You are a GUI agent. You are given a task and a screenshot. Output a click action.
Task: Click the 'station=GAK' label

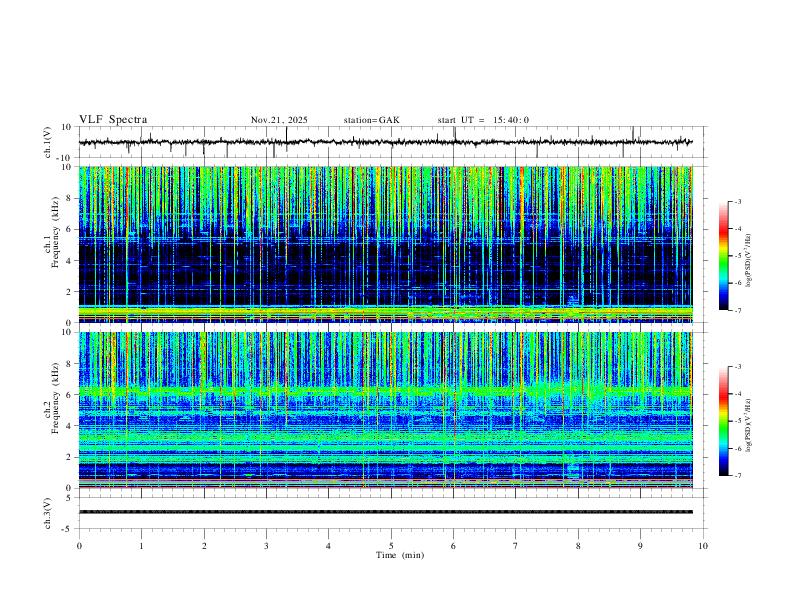[x=371, y=120]
